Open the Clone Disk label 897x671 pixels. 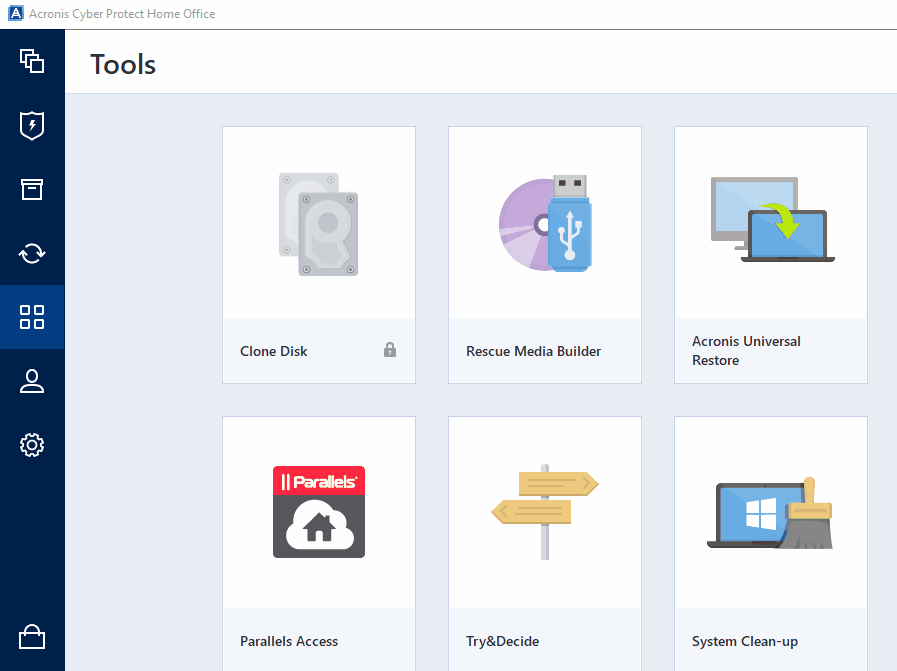pyautogui.click(x=273, y=351)
